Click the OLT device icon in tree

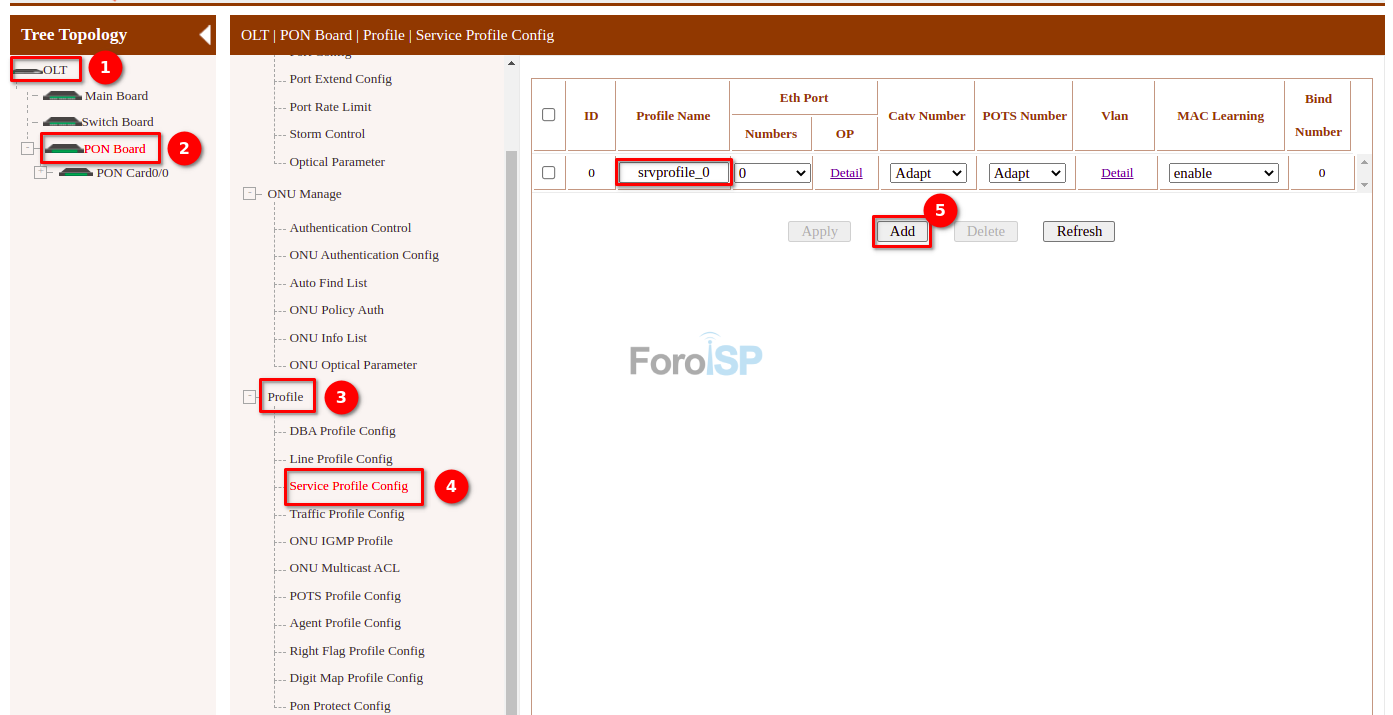click(28, 70)
